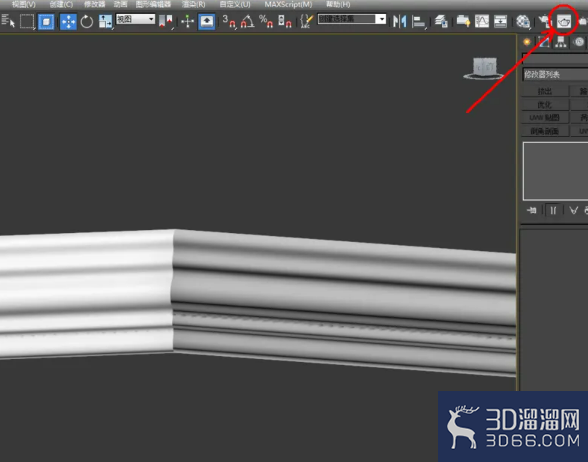Click the Pin Stack icon
The width and height of the screenshot is (588, 462).
point(531,210)
